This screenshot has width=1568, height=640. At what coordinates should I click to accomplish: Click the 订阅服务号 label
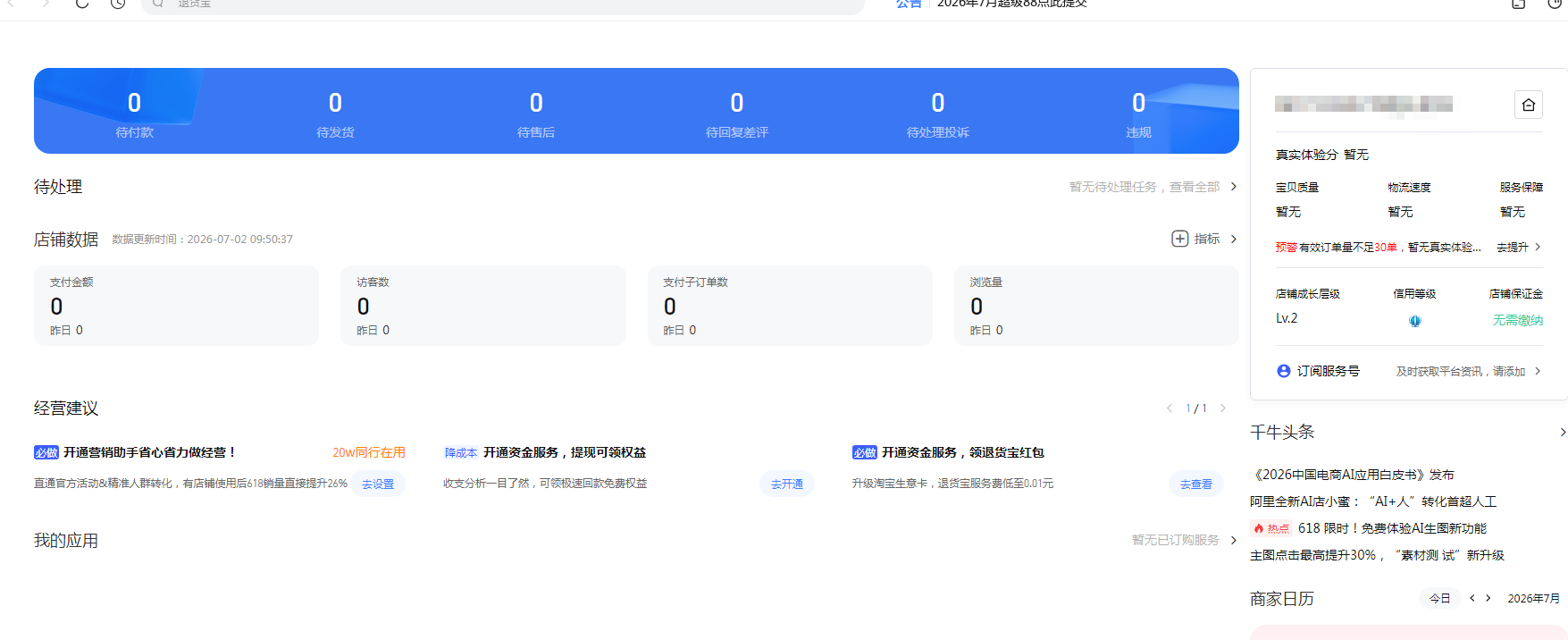click(x=1329, y=371)
